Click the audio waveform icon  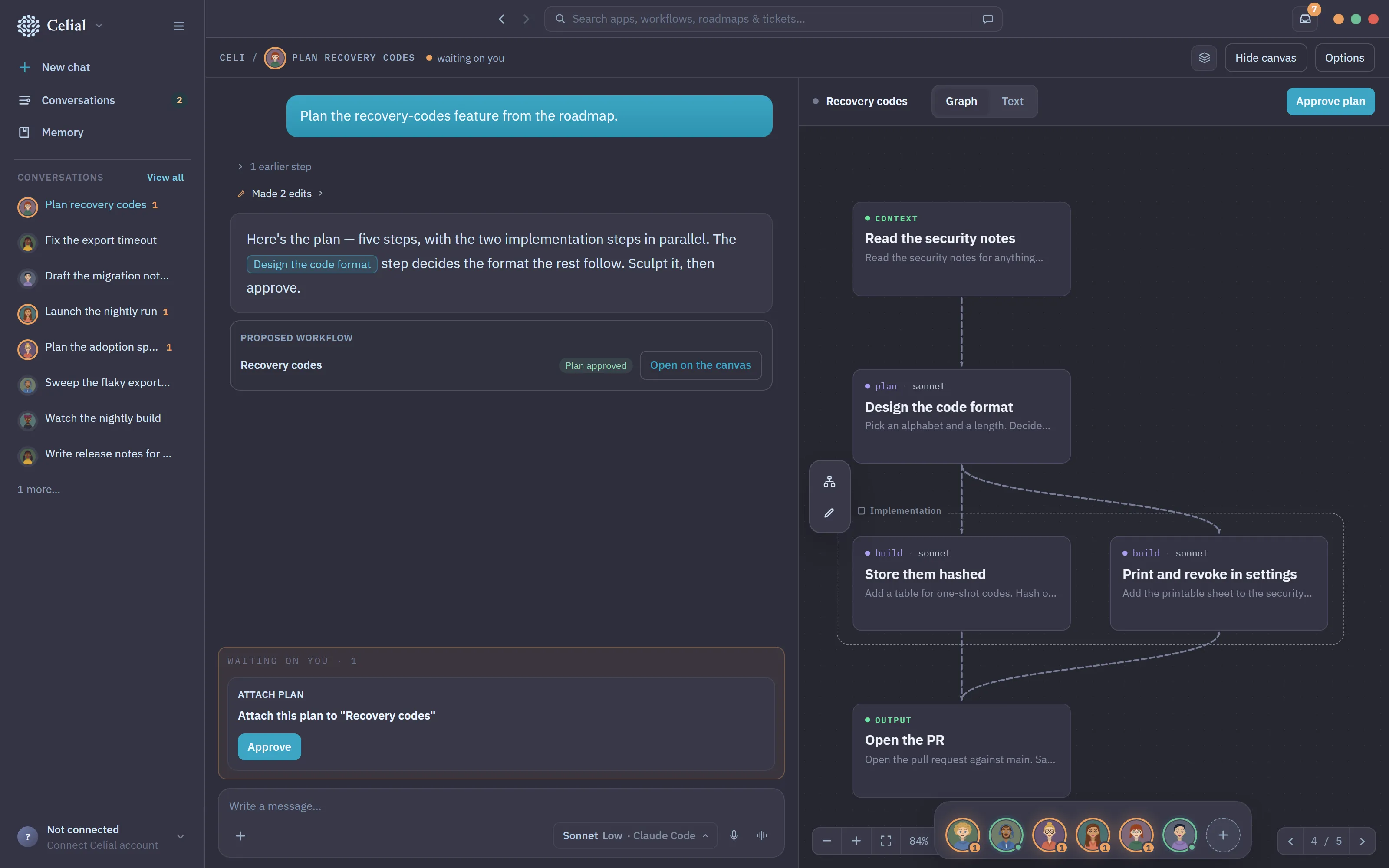point(762,835)
